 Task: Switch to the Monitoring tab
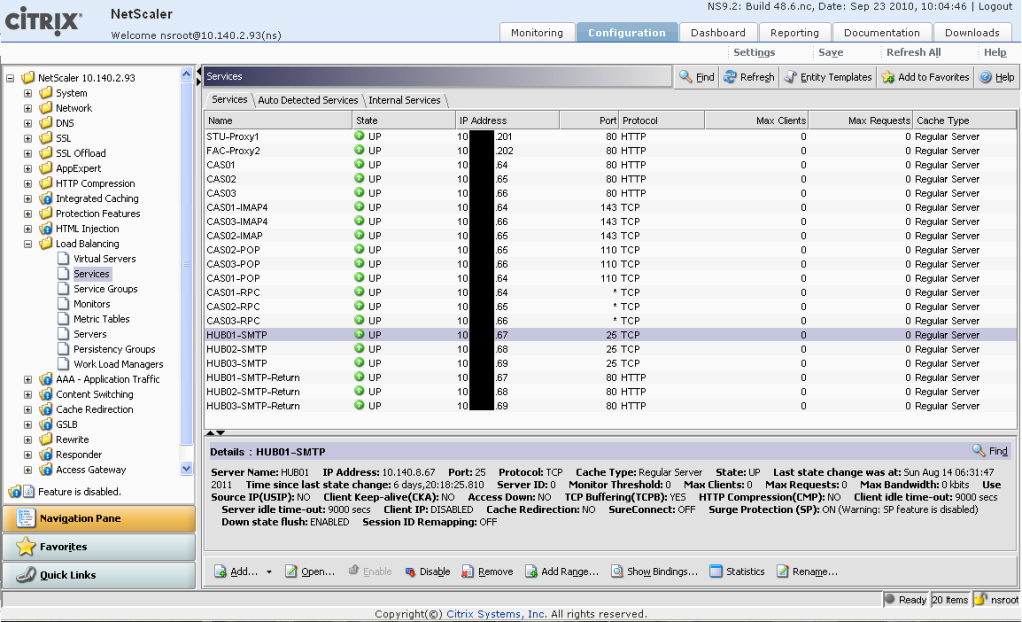[x=537, y=33]
